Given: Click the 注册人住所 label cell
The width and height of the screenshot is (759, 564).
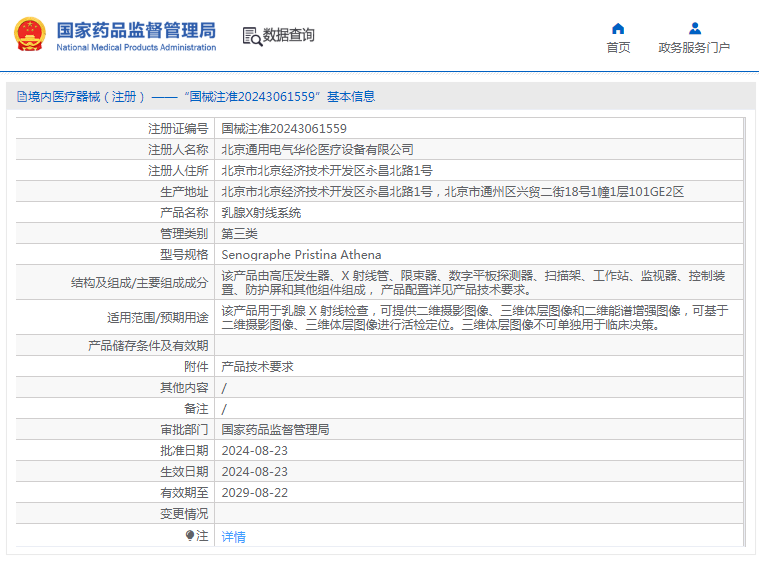Looking at the screenshot, I should 178,170.
